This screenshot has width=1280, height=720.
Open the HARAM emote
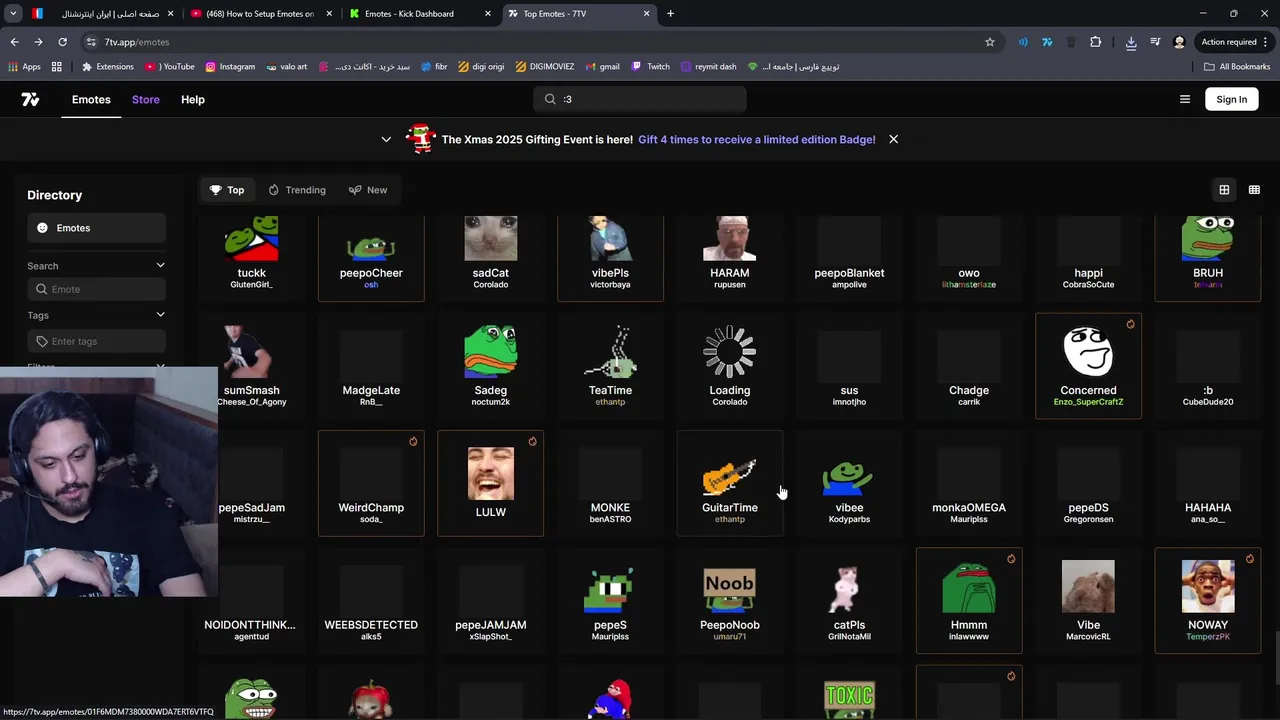pyautogui.click(x=730, y=258)
